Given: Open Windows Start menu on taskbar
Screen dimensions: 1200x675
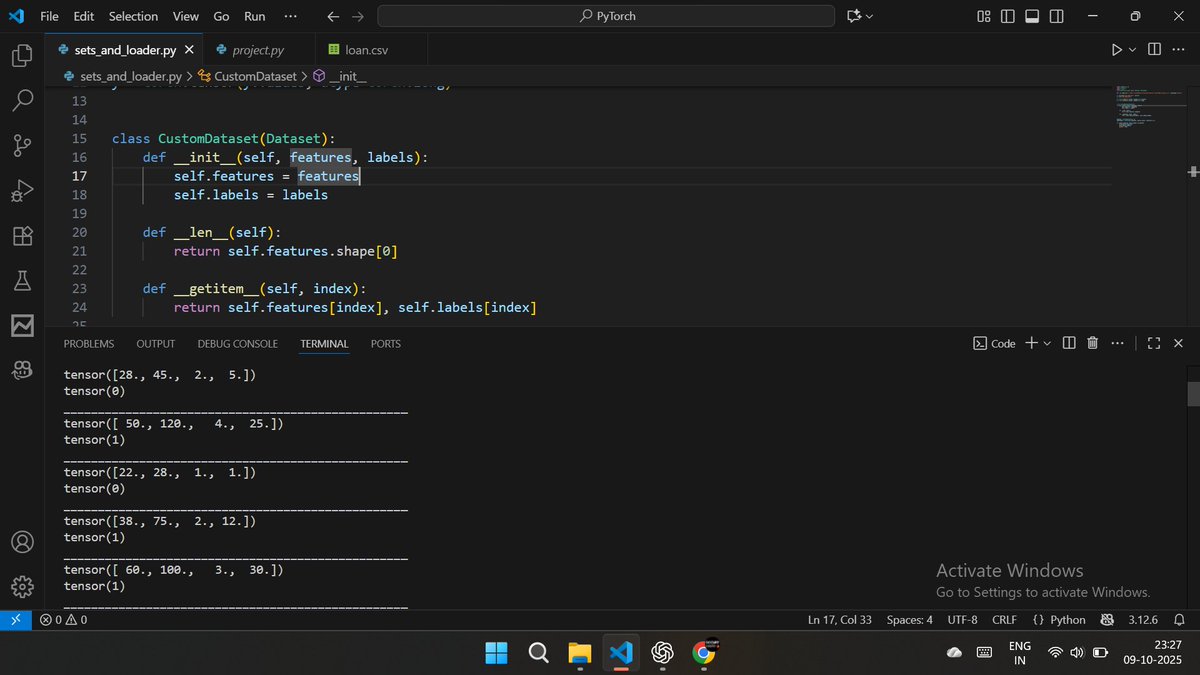Looking at the screenshot, I should coord(496,653).
